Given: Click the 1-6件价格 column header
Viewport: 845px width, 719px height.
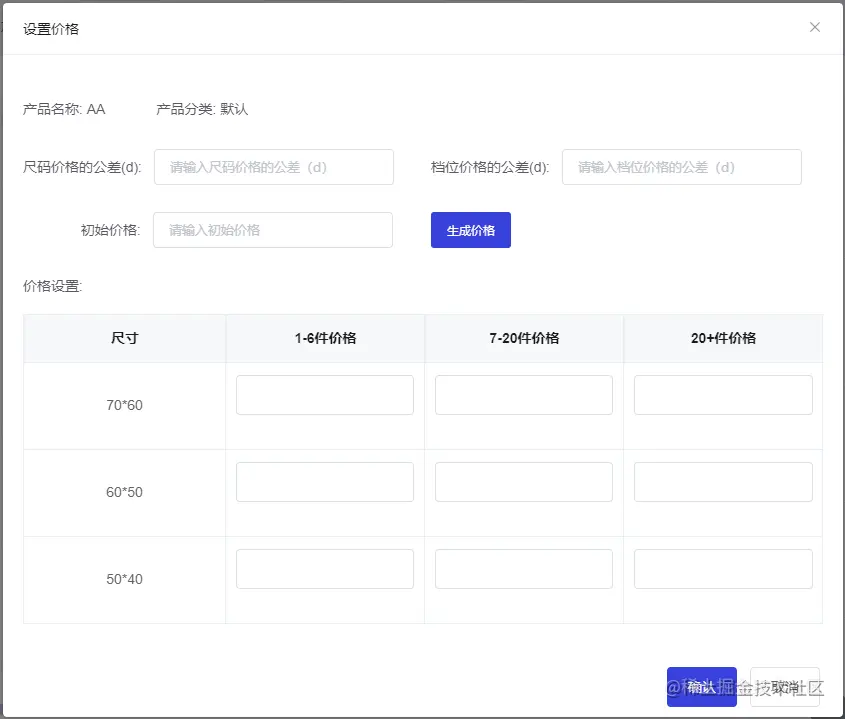Looking at the screenshot, I should (x=325, y=338).
